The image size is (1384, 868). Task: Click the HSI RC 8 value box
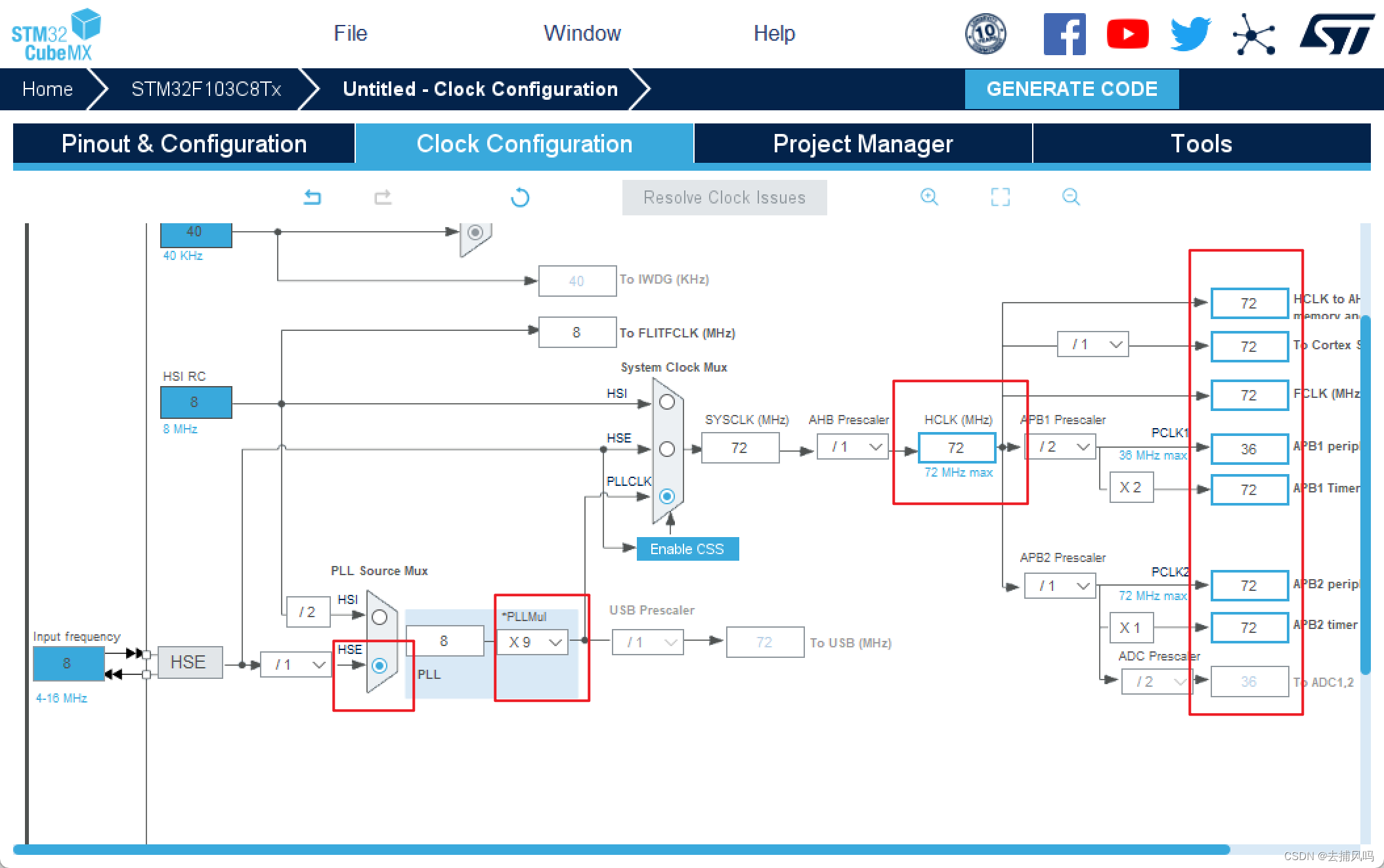pyautogui.click(x=196, y=402)
